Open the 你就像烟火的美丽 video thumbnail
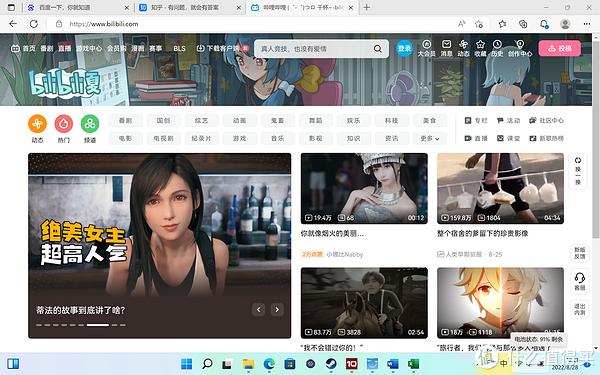 point(364,188)
